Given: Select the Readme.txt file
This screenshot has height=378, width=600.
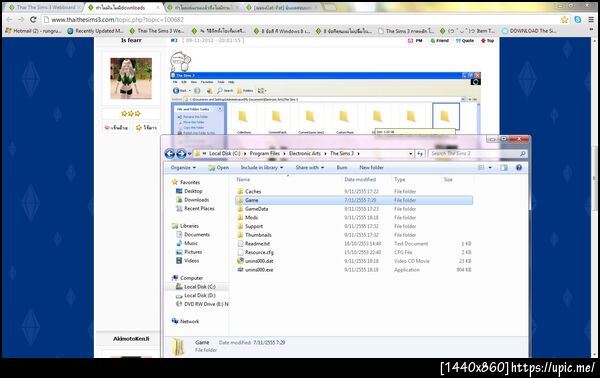Looking at the screenshot, I should pyautogui.click(x=257, y=244).
